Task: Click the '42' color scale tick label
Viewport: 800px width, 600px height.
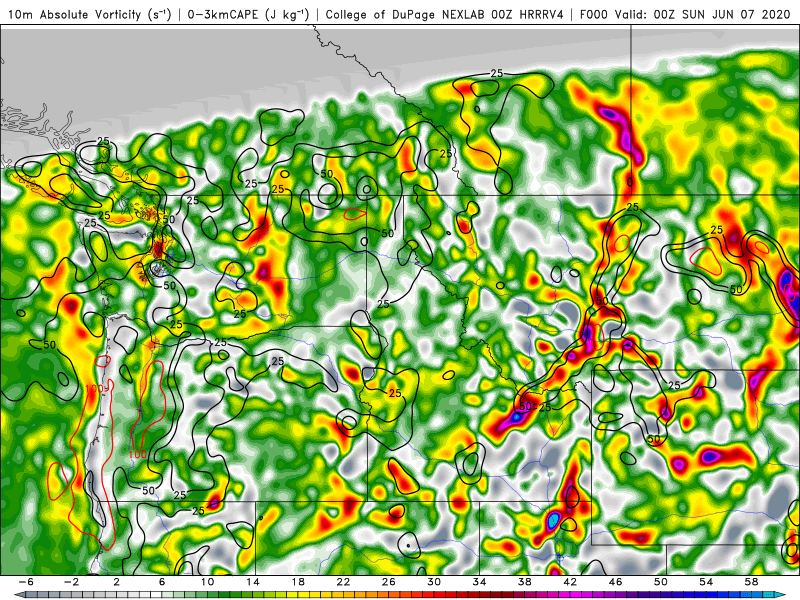Action: (x=570, y=582)
